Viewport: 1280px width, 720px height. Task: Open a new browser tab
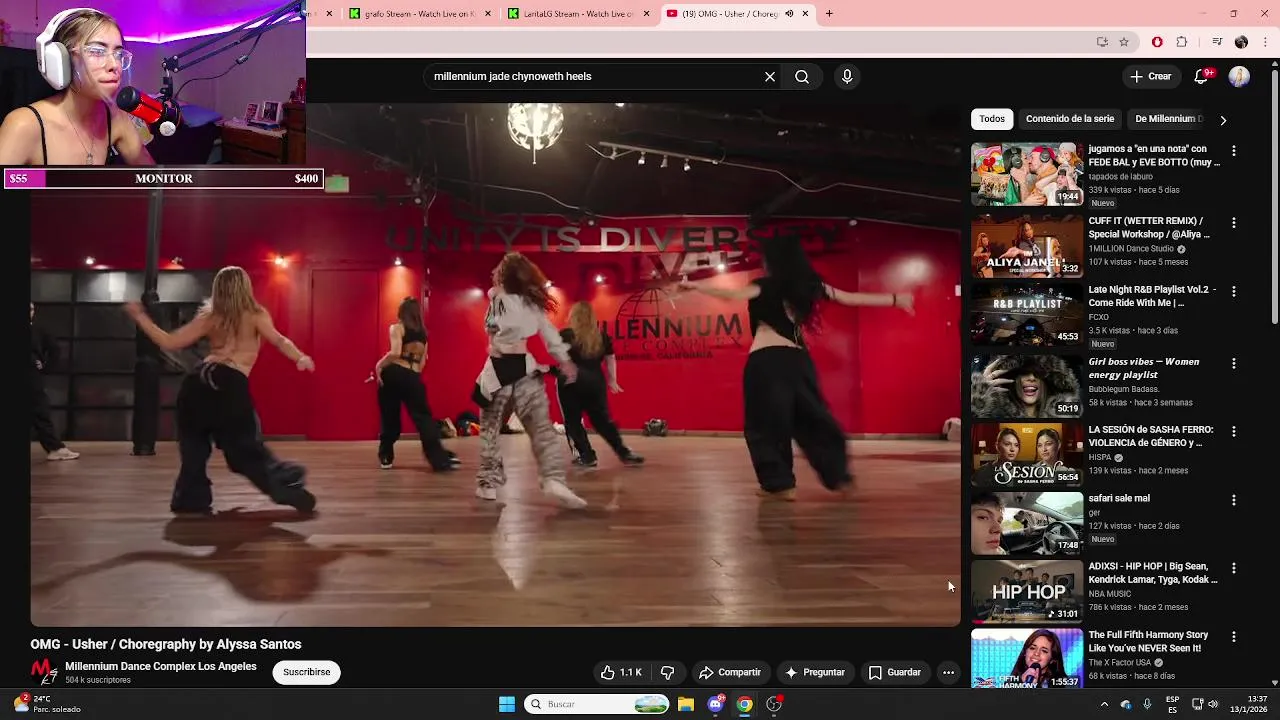829,14
